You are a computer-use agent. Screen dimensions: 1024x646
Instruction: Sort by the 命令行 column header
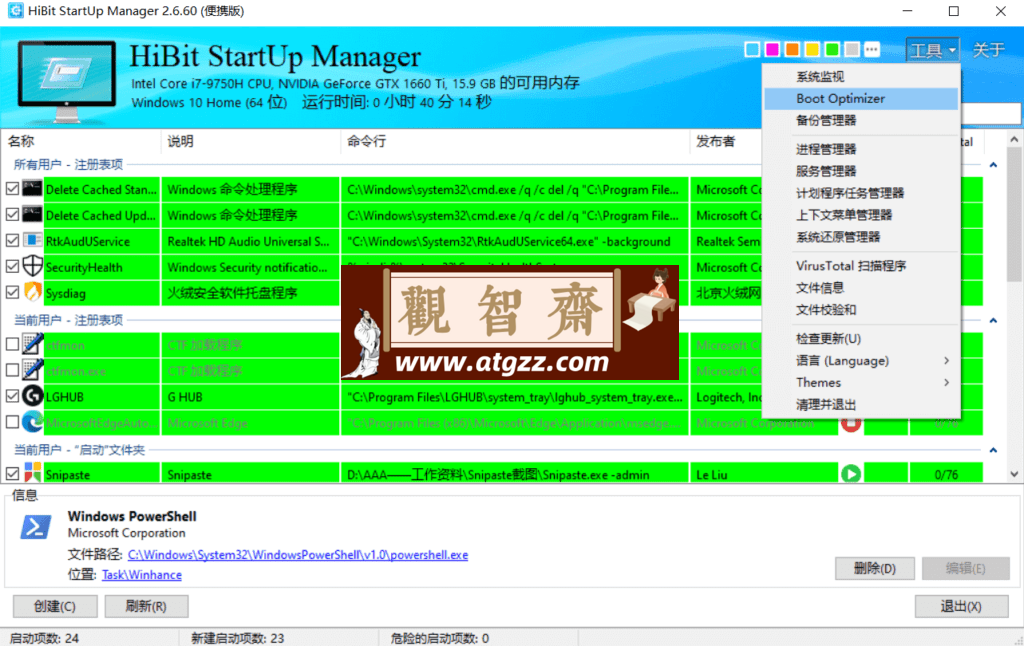point(515,141)
